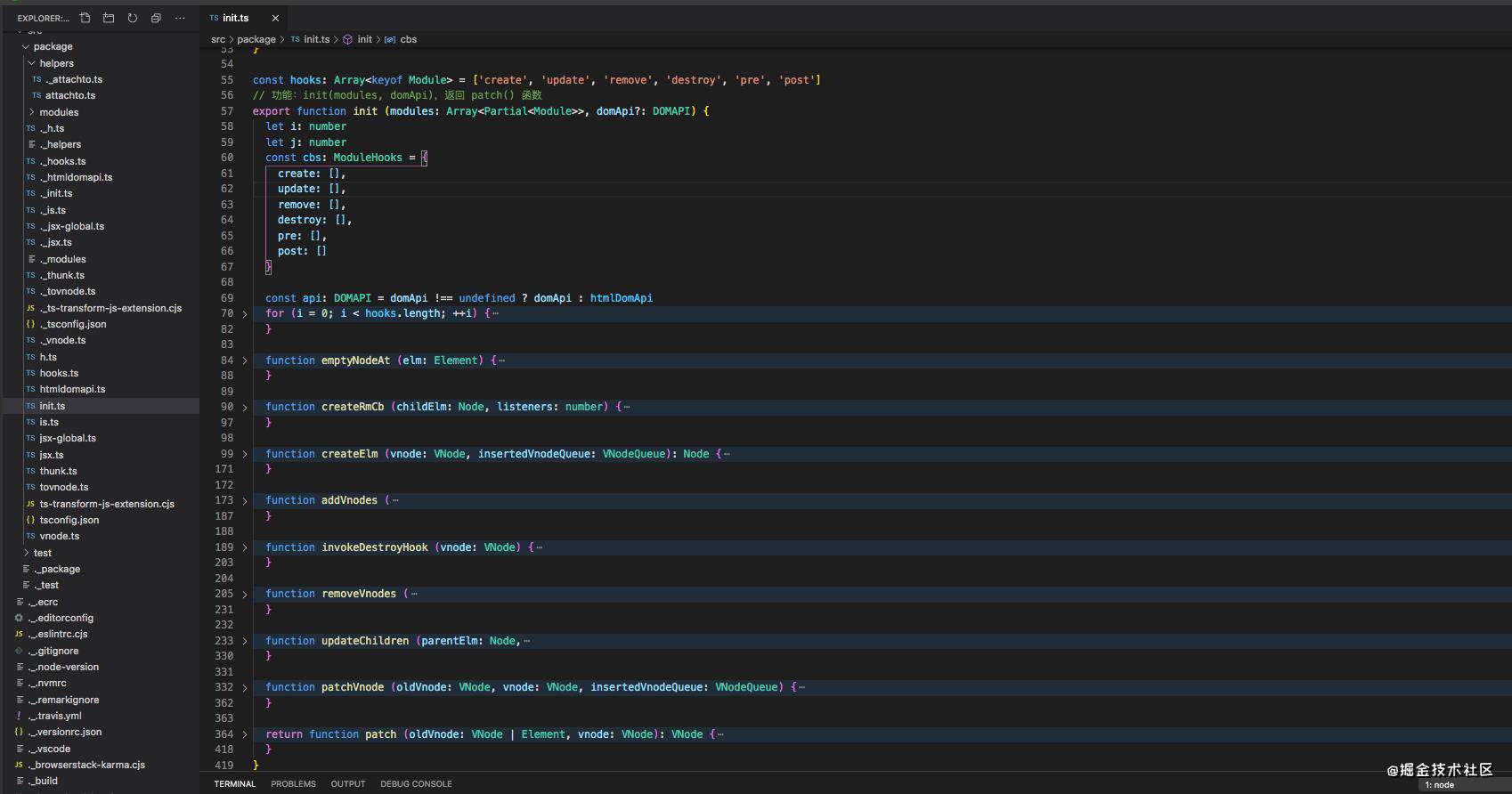This screenshot has height=794, width=1512.
Task: Open the ._gitignore file
Action: click(53, 651)
